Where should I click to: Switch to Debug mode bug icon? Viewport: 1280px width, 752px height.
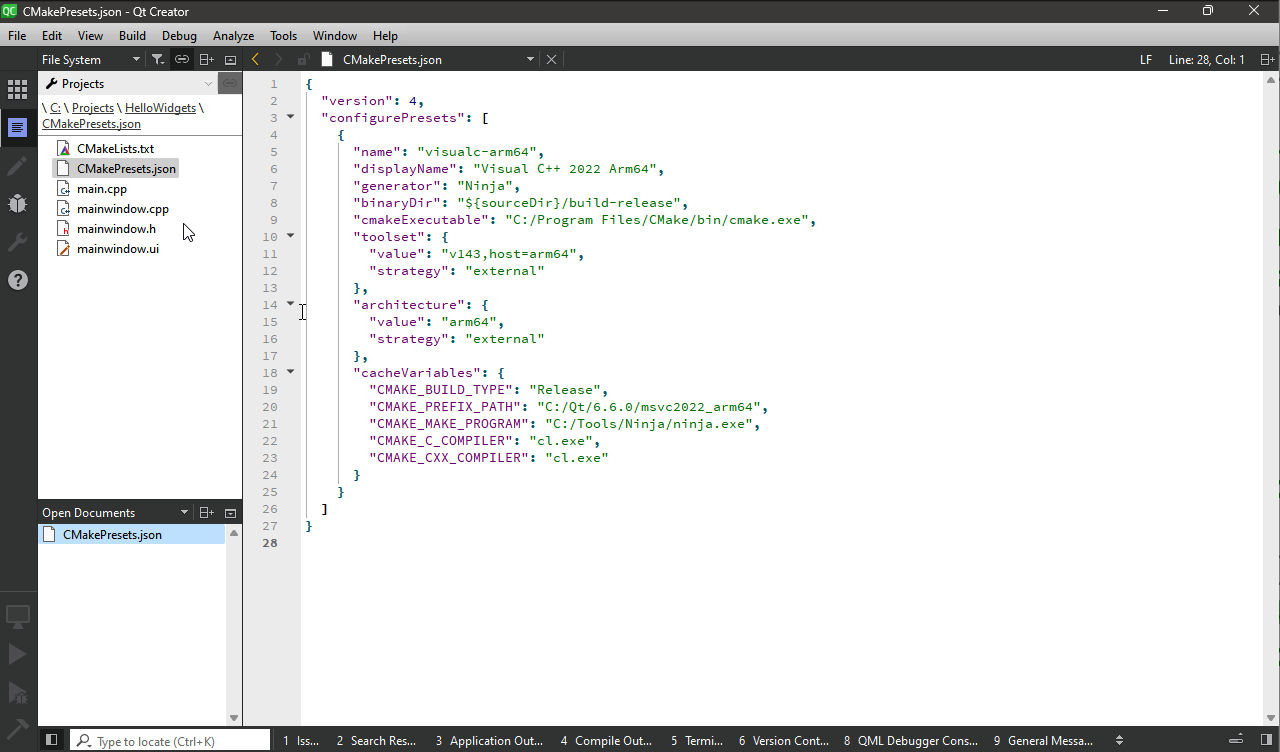point(17,204)
